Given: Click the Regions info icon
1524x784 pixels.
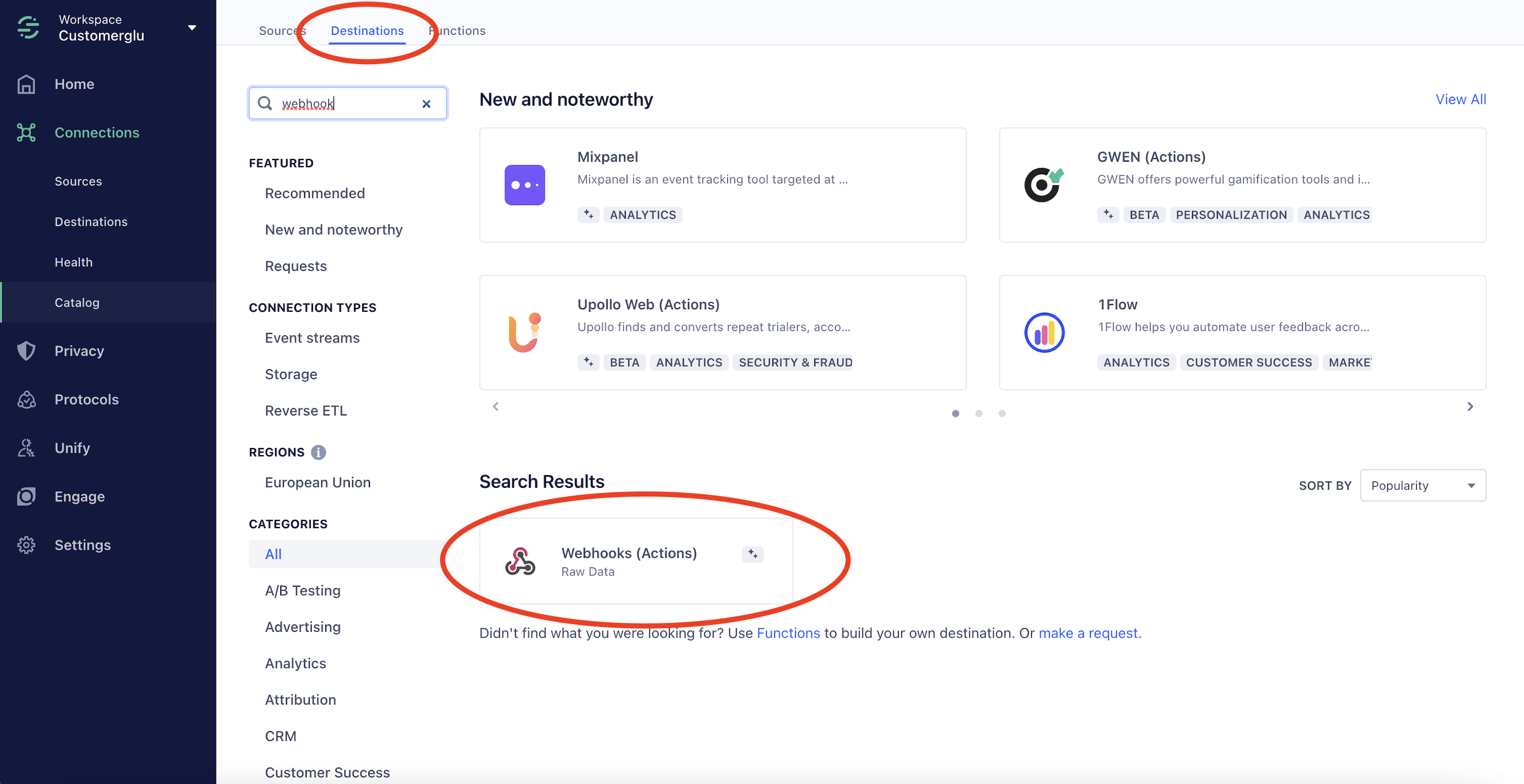Looking at the screenshot, I should [x=318, y=452].
